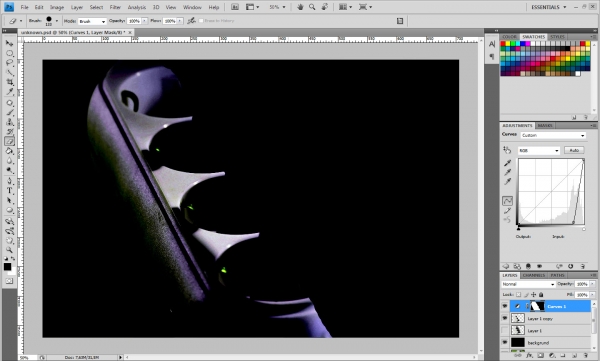The width and height of the screenshot is (600, 361).
Task: Launch Bridge from application bar
Action: pyautogui.click(x=235, y=7)
